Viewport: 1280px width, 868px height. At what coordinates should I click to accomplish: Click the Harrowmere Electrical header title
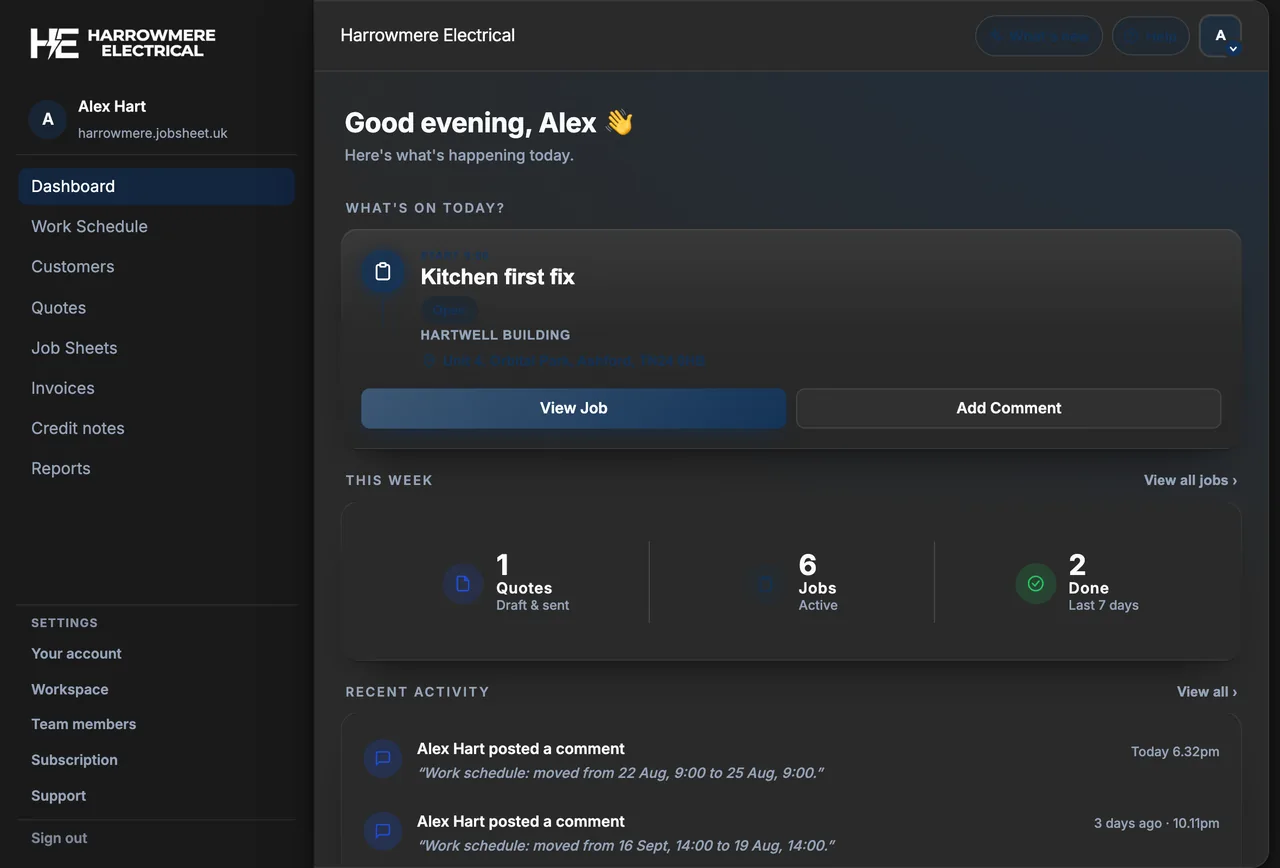point(428,35)
